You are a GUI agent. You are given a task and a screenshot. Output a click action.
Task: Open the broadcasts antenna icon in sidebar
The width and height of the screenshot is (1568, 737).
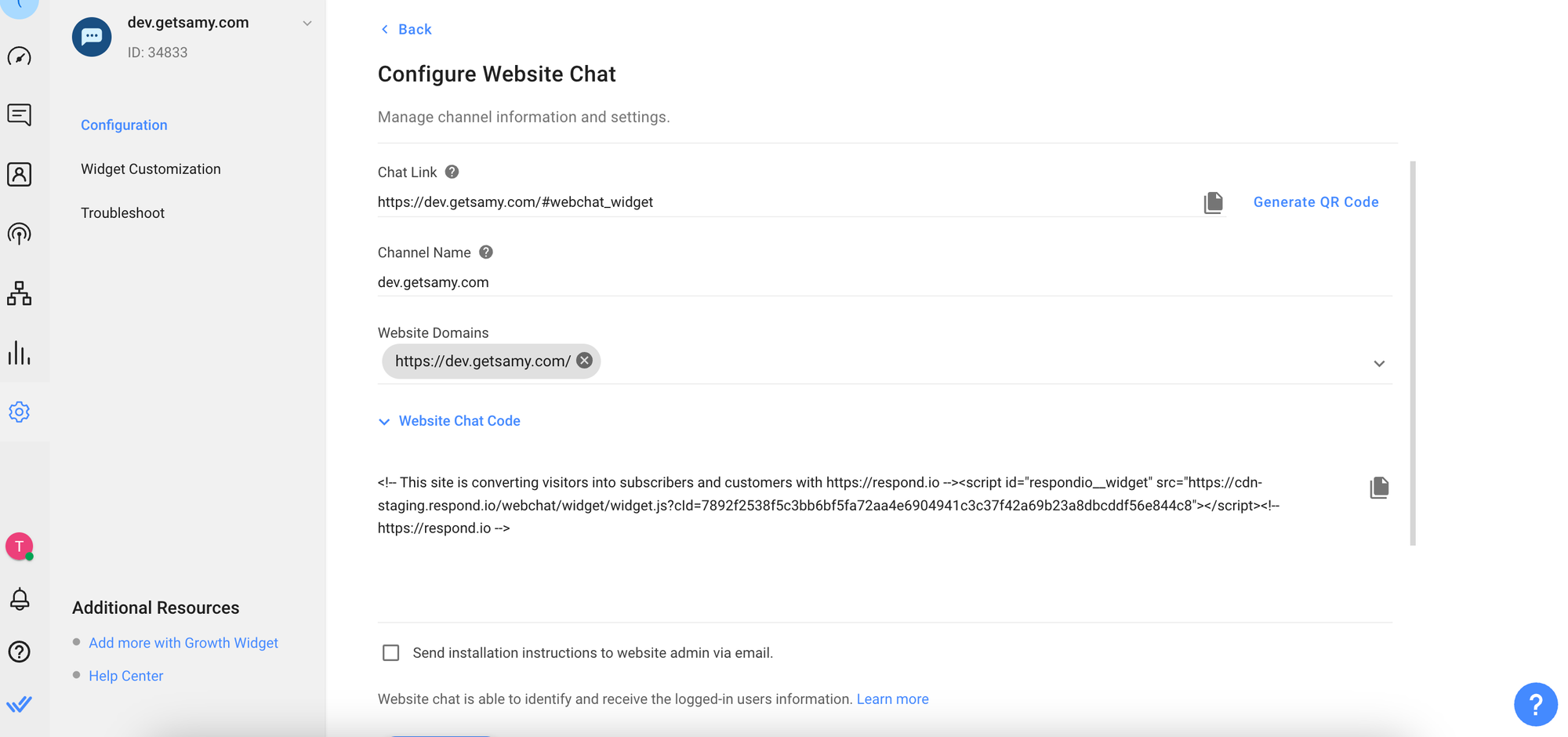pyautogui.click(x=20, y=234)
